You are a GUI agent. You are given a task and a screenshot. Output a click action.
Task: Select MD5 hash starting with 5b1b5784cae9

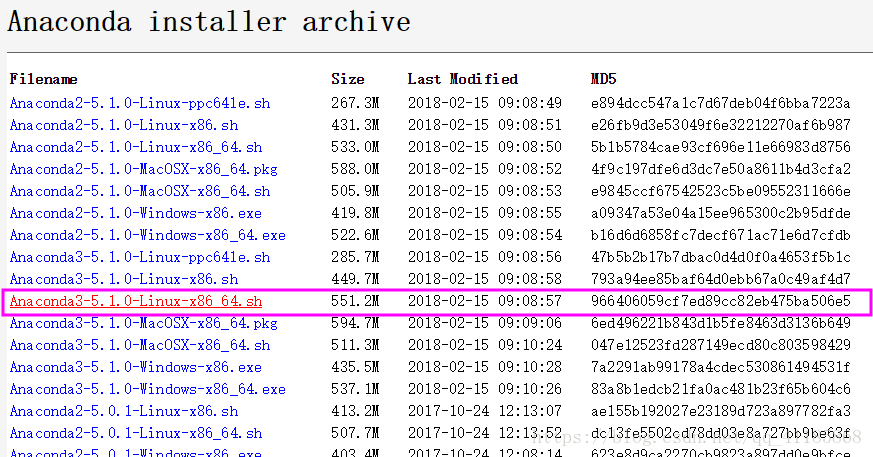coord(721,147)
